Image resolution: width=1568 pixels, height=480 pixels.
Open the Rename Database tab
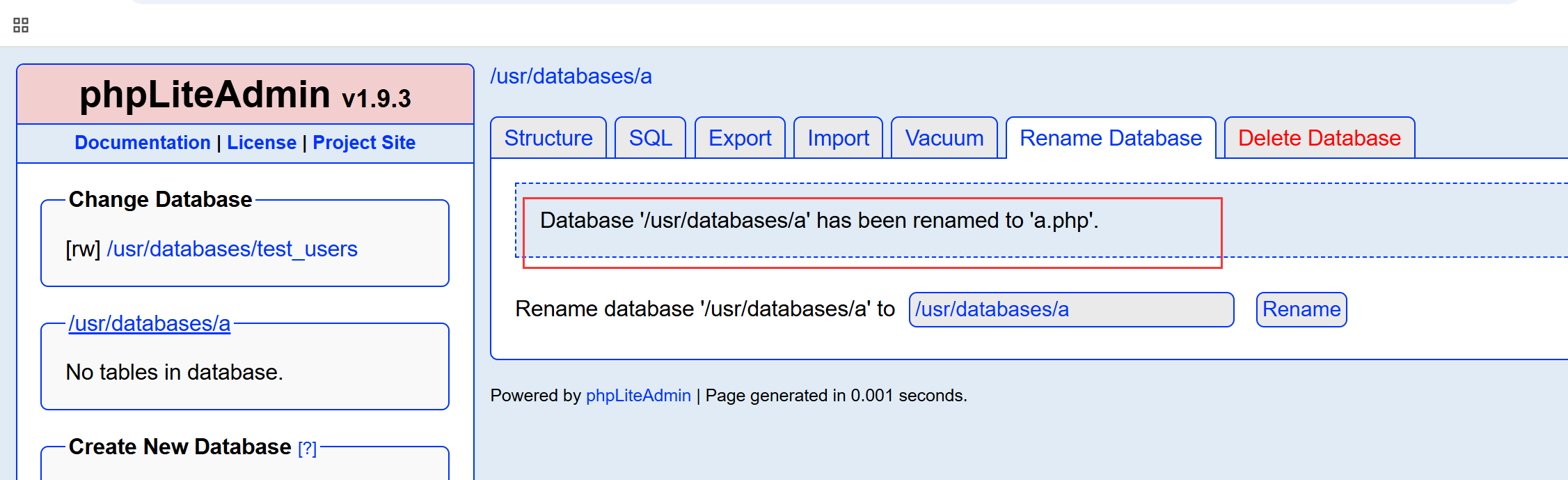tap(1111, 138)
